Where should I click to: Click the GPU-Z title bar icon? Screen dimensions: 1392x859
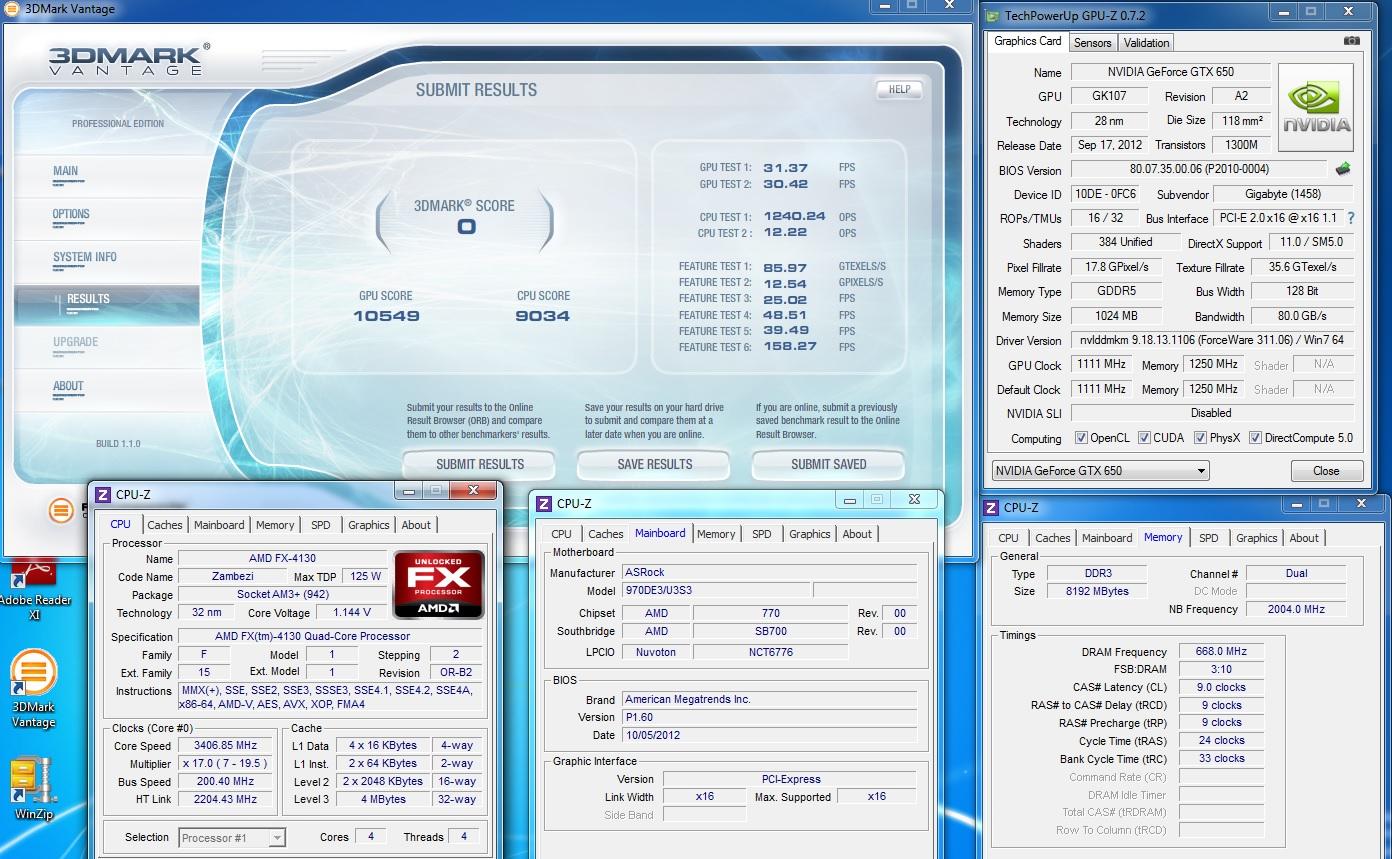point(992,15)
